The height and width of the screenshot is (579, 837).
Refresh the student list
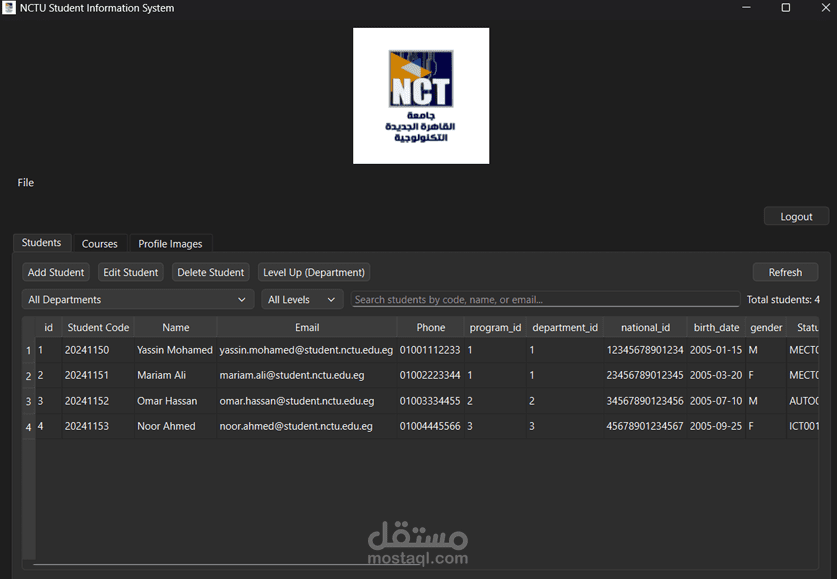(785, 271)
